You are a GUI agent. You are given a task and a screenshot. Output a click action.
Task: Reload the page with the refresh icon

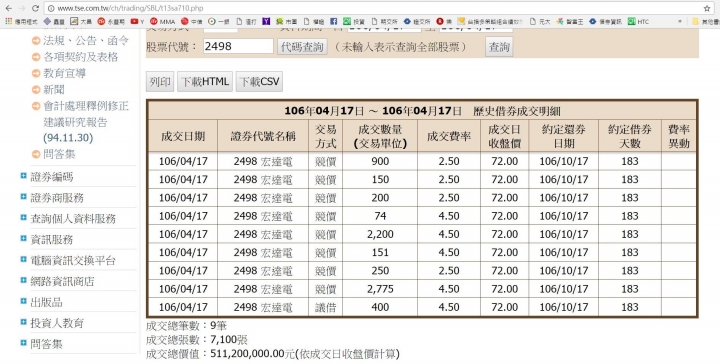point(35,8)
